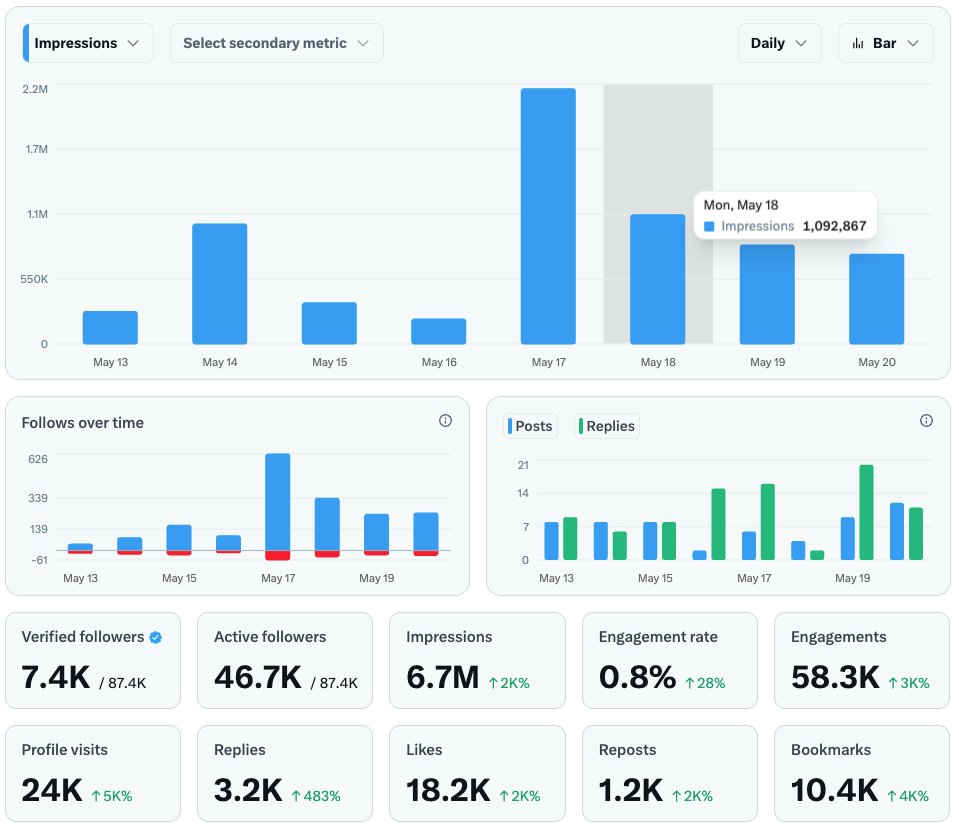Click the 2K% increase on Impressions card
This screenshot has width=959, height=830.
509,683
